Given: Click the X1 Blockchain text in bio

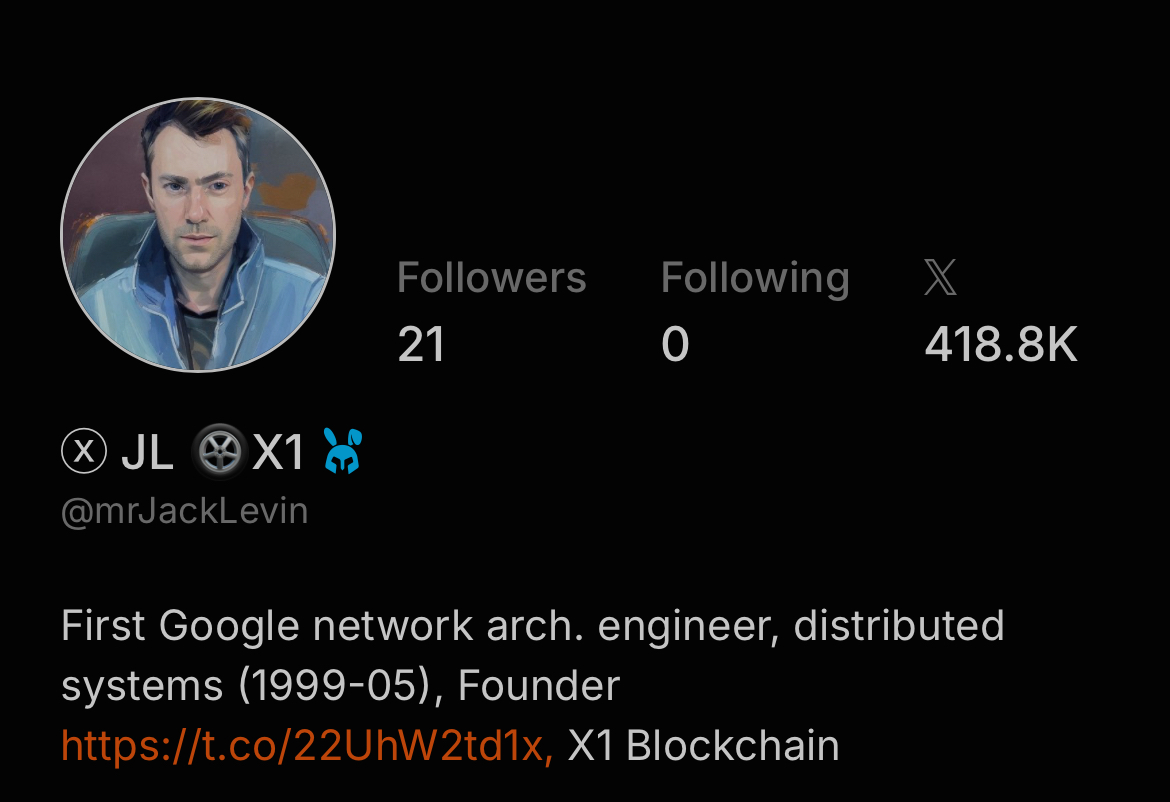Looking at the screenshot, I should click(703, 745).
